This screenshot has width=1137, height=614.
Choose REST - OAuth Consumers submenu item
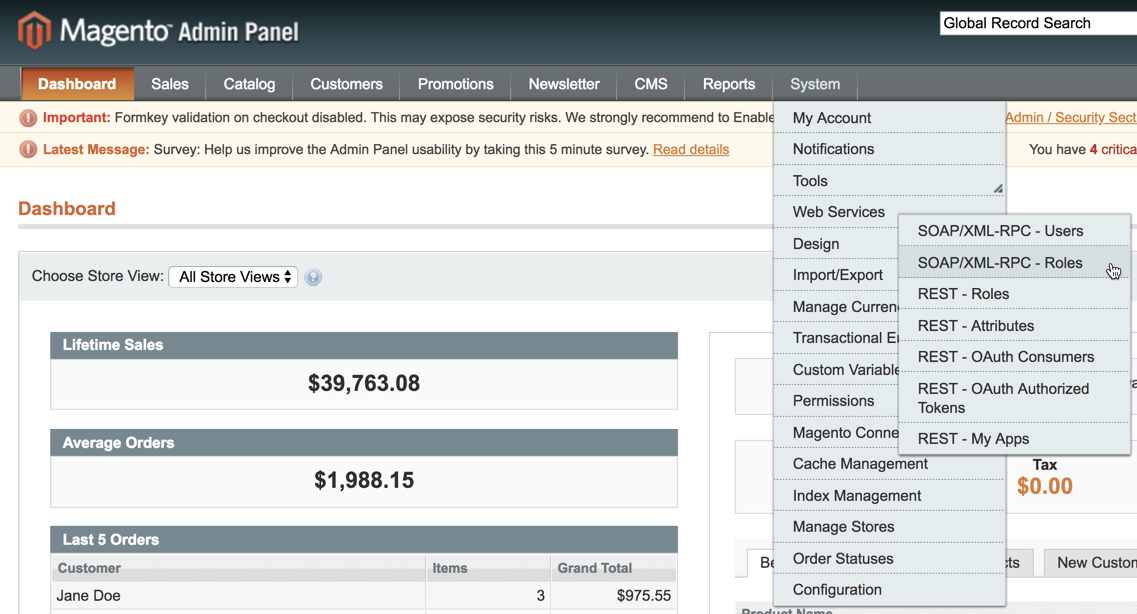[x=1014, y=357]
